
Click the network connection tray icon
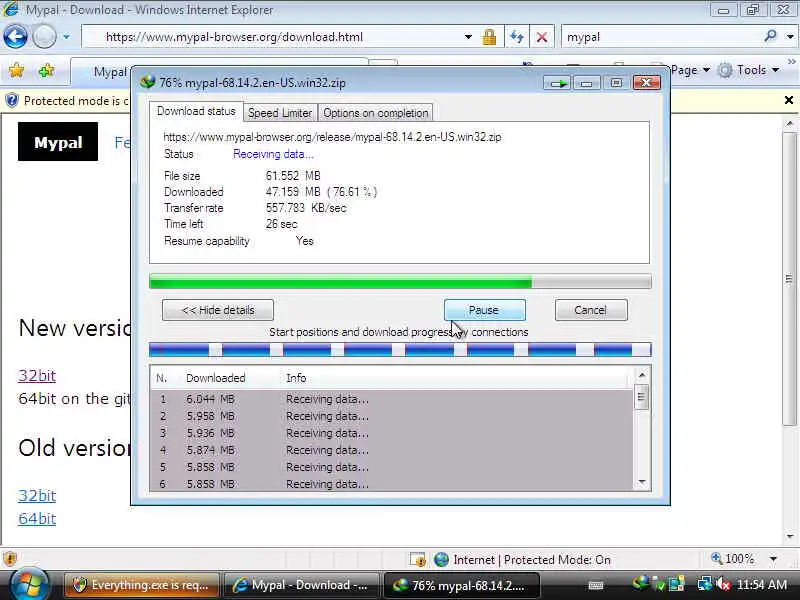pyautogui.click(x=706, y=584)
